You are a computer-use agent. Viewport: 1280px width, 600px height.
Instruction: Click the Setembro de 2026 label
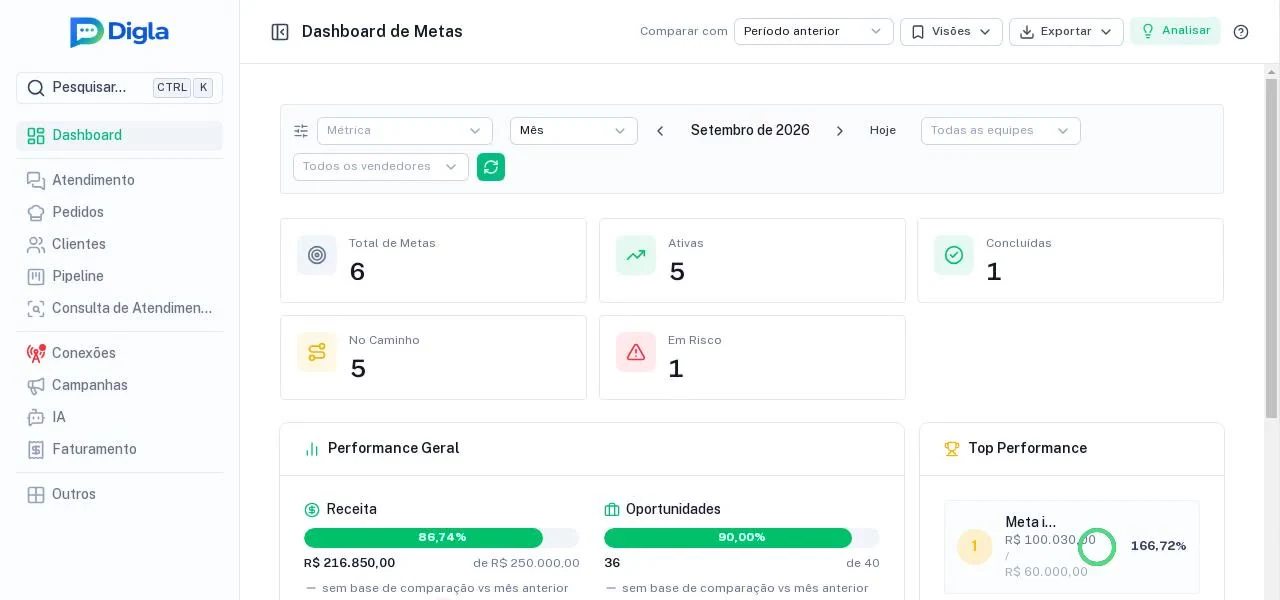click(x=750, y=131)
